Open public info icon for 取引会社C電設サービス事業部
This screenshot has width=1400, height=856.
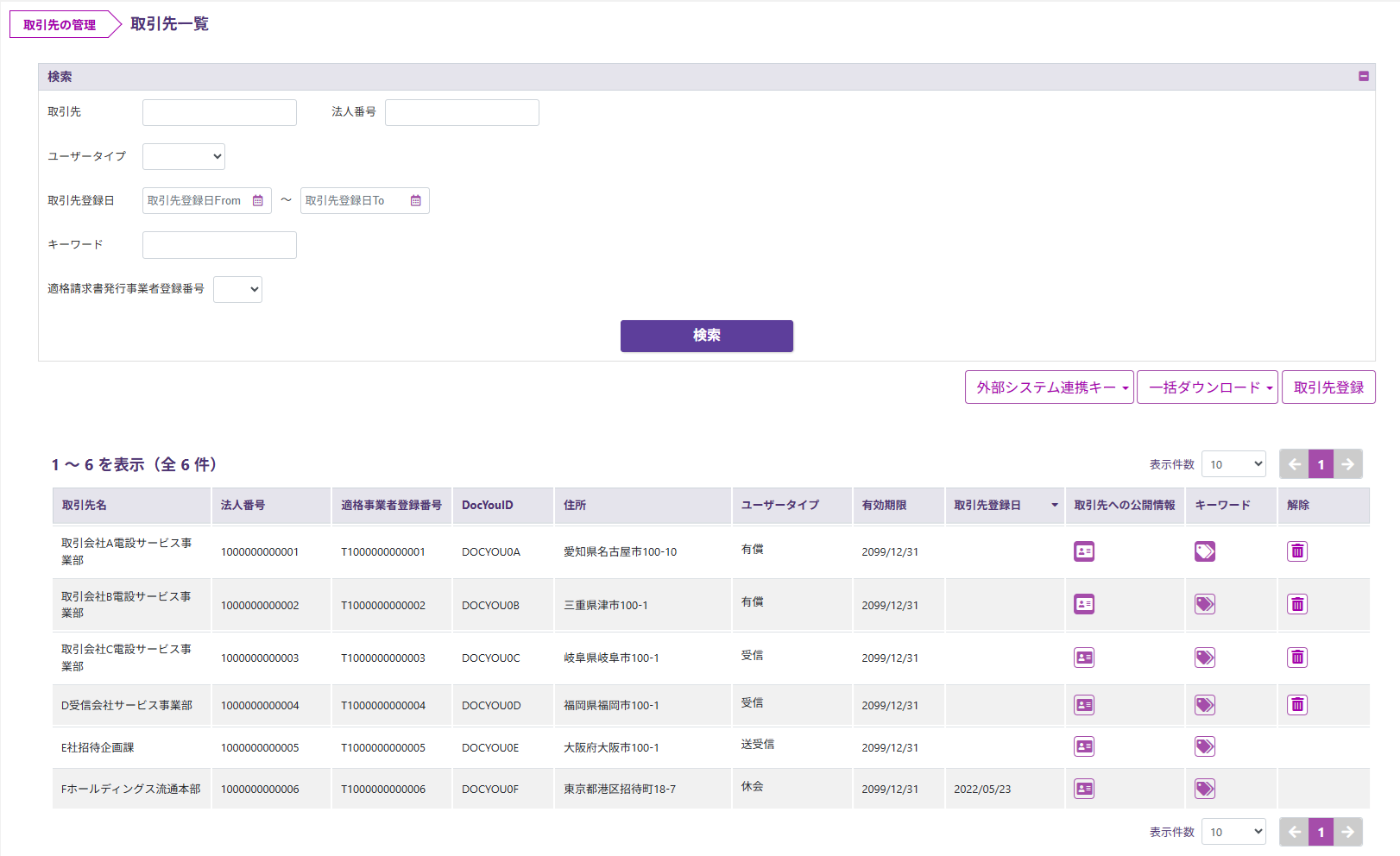pos(1084,658)
